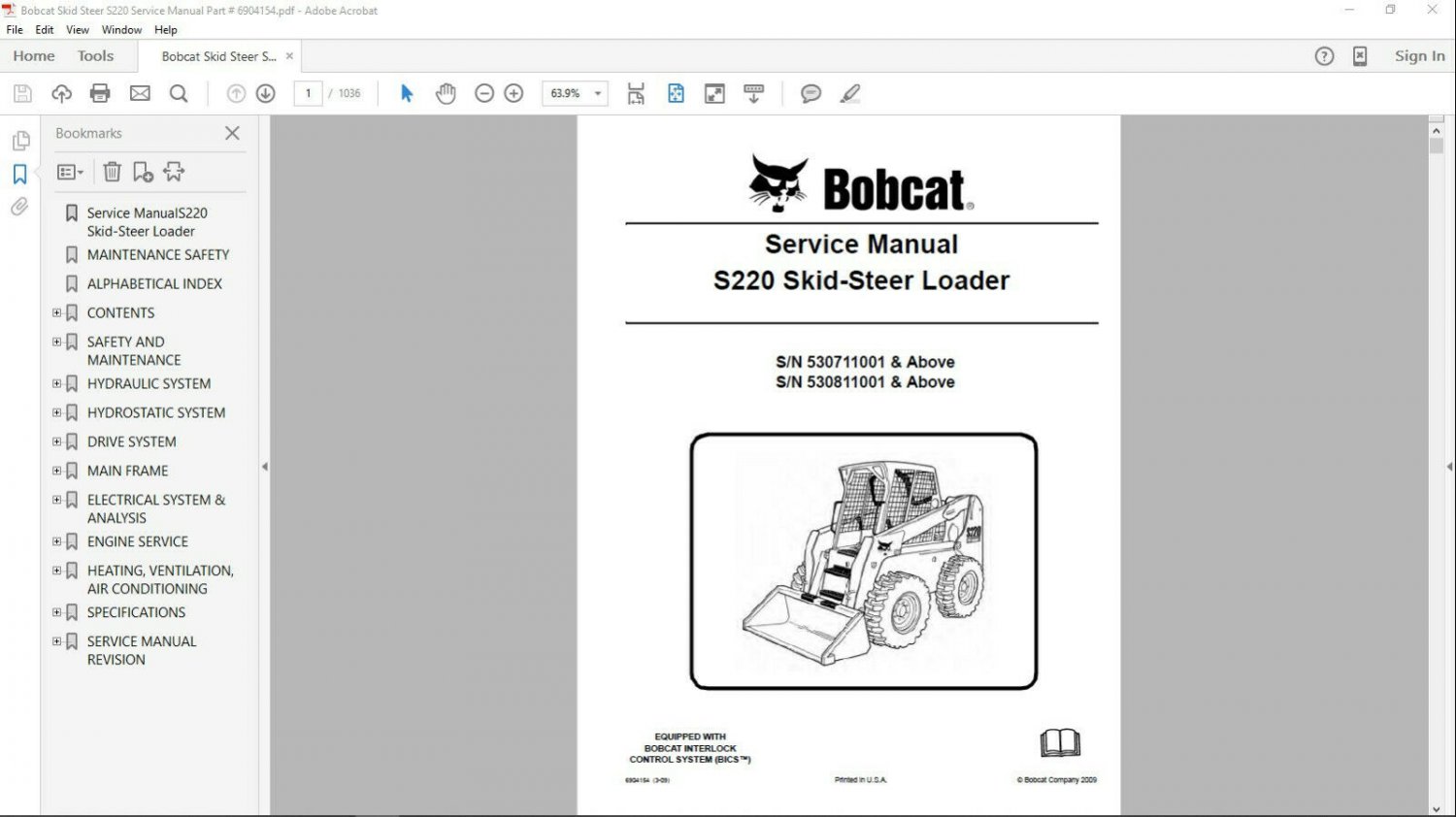Open the read mode keyboard icon
Screen dimensions: 1456x817
click(x=753, y=94)
